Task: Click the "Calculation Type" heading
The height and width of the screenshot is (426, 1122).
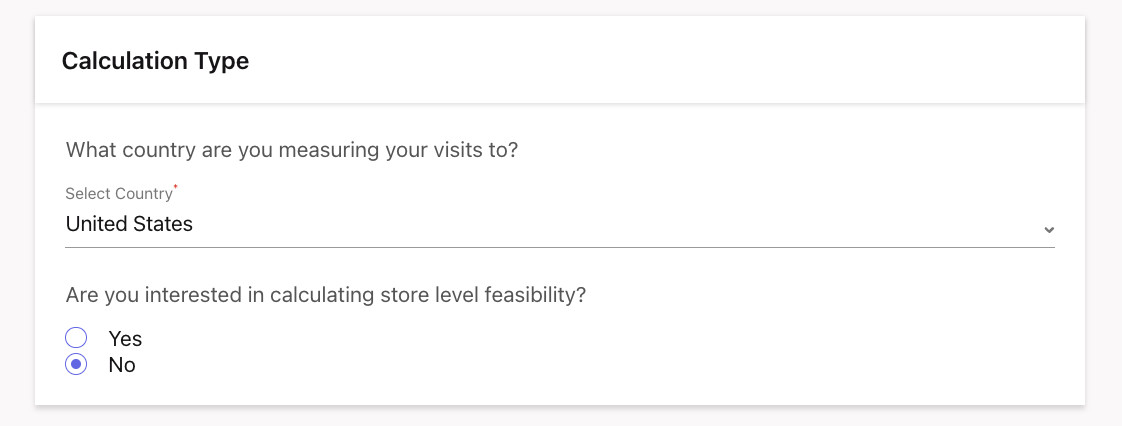Action: point(155,61)
